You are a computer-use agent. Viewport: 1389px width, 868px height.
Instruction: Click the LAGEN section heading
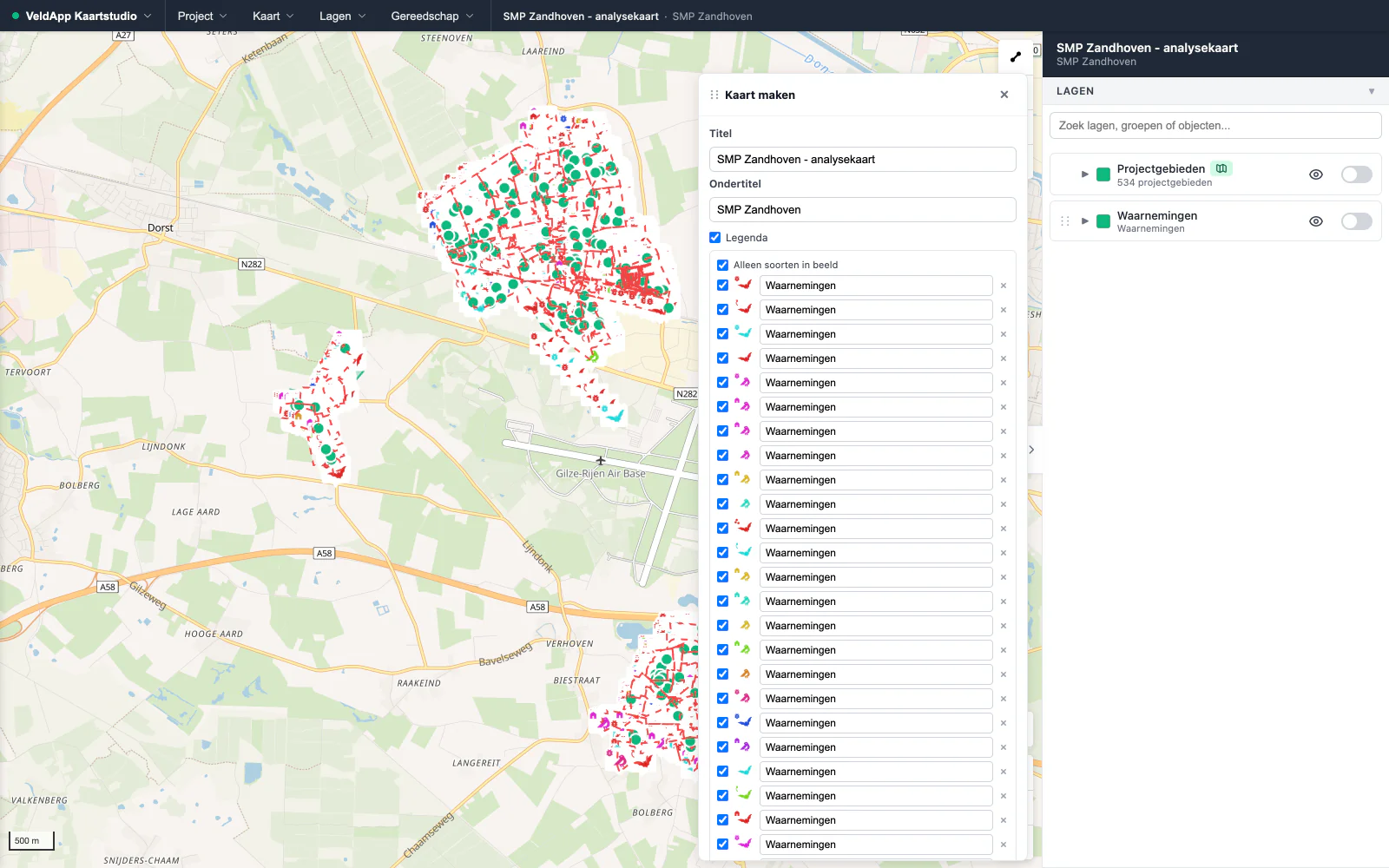[1075, 91]
